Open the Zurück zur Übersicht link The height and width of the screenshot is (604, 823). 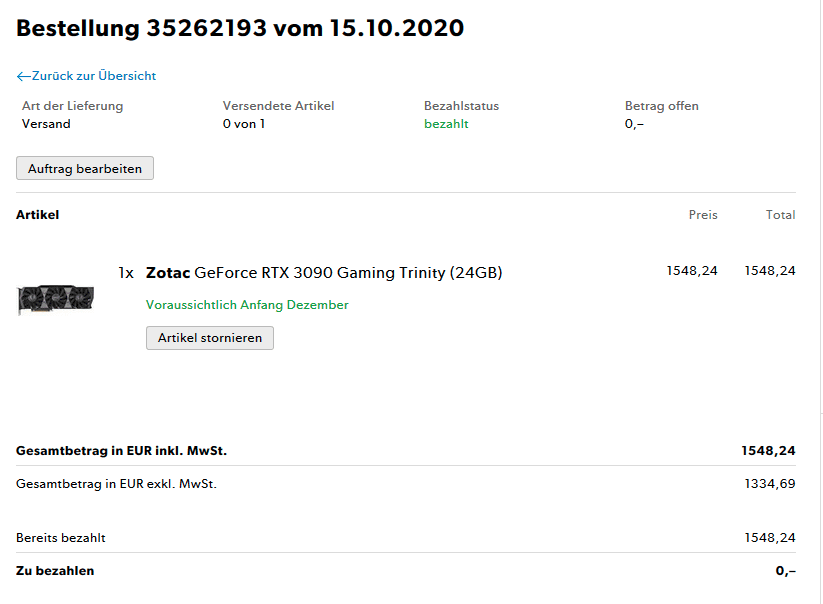[x=86, y=76]
